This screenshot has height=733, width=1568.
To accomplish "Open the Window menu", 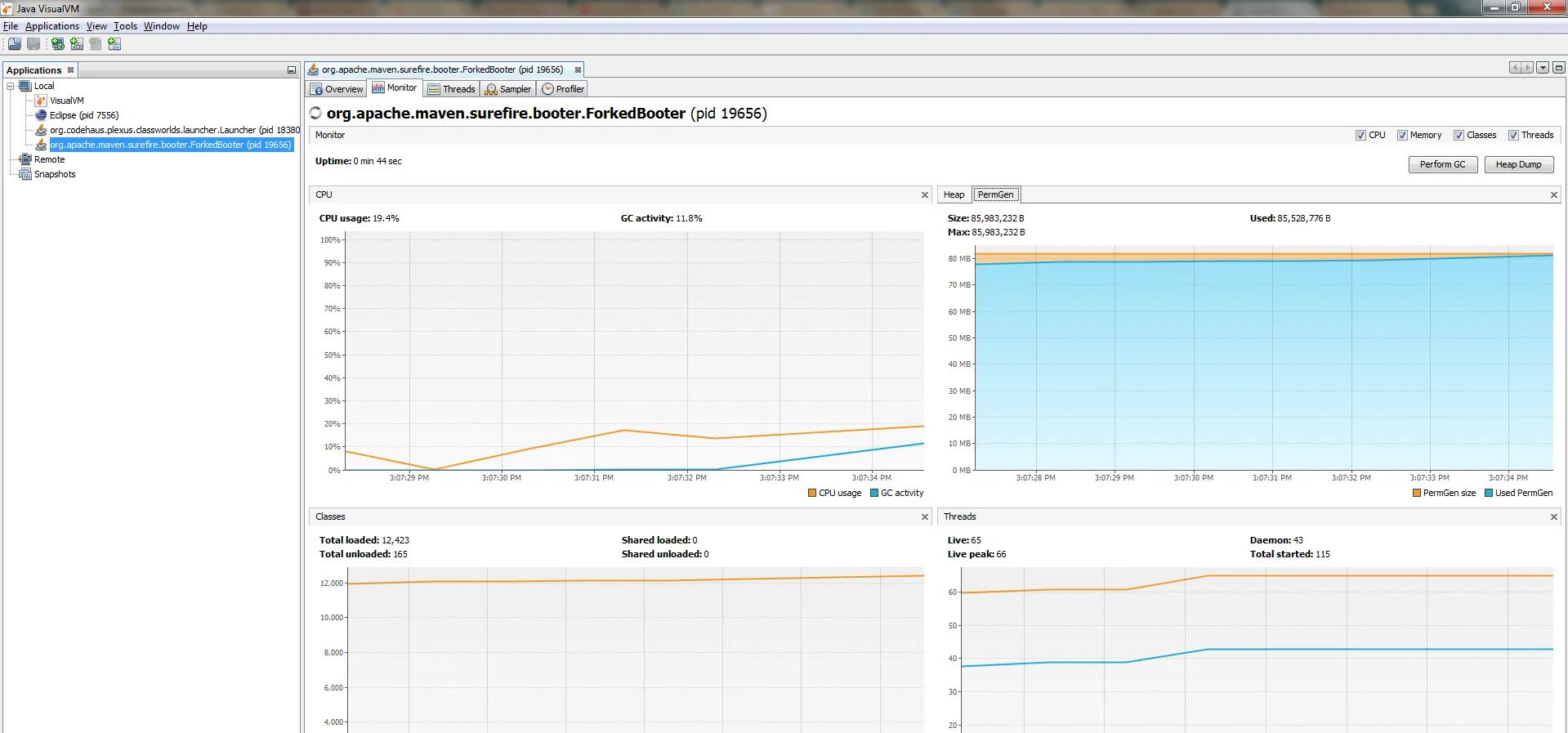I will click(x=162, y=26).
